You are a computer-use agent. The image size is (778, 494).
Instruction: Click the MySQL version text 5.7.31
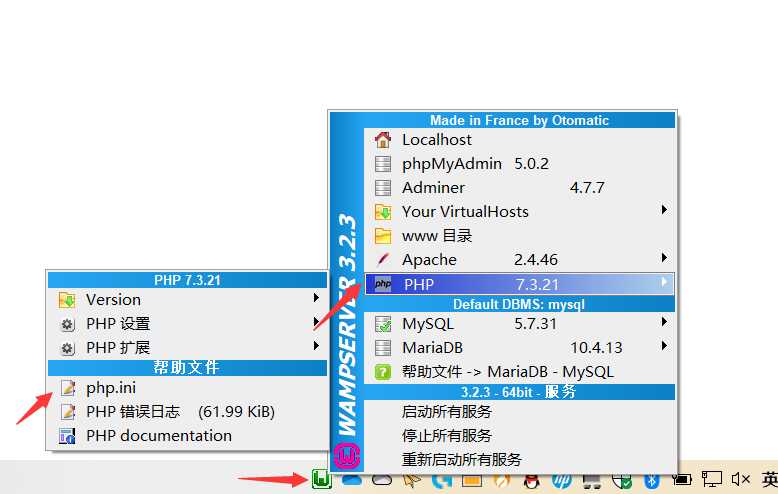[x=535, y=324]
